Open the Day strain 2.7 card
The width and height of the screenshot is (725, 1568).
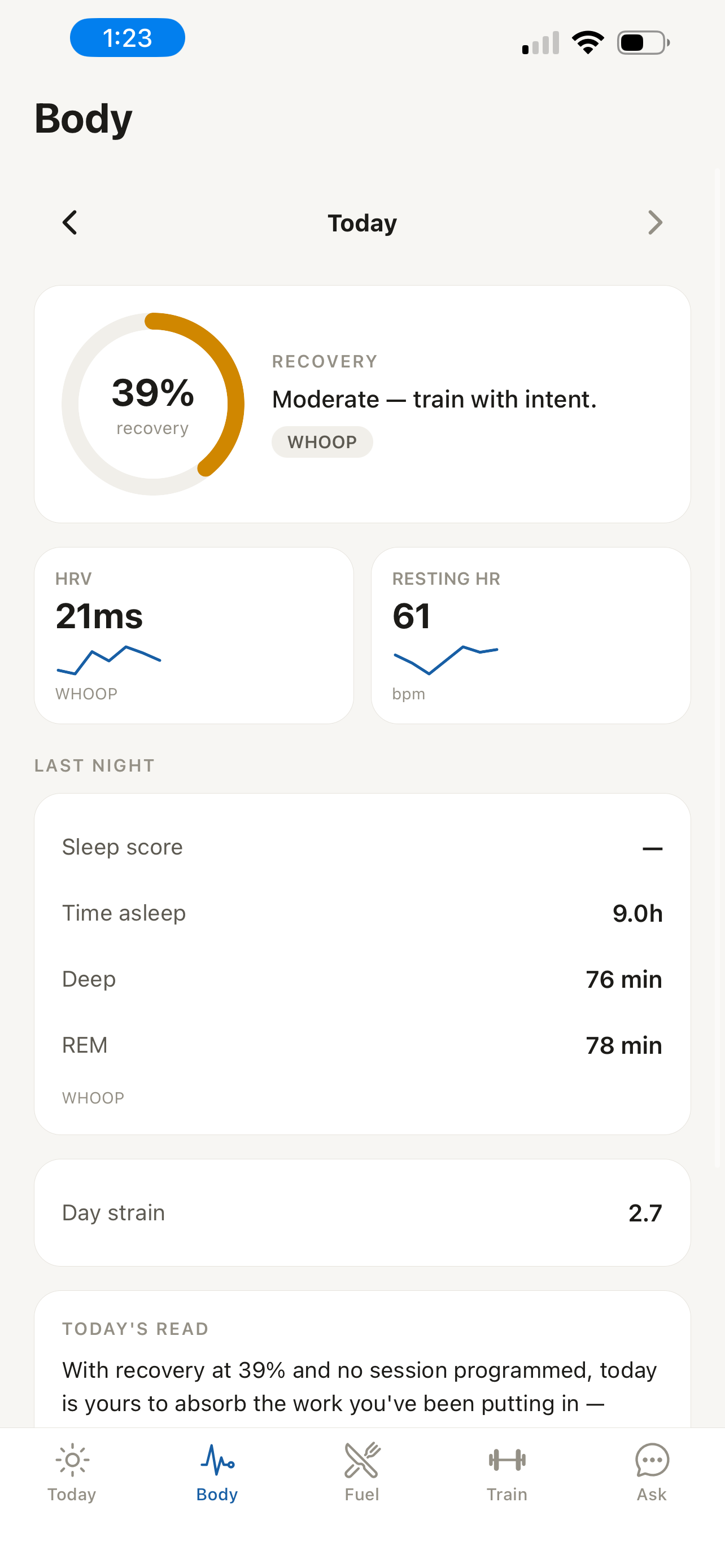(x=362, y=1212)
